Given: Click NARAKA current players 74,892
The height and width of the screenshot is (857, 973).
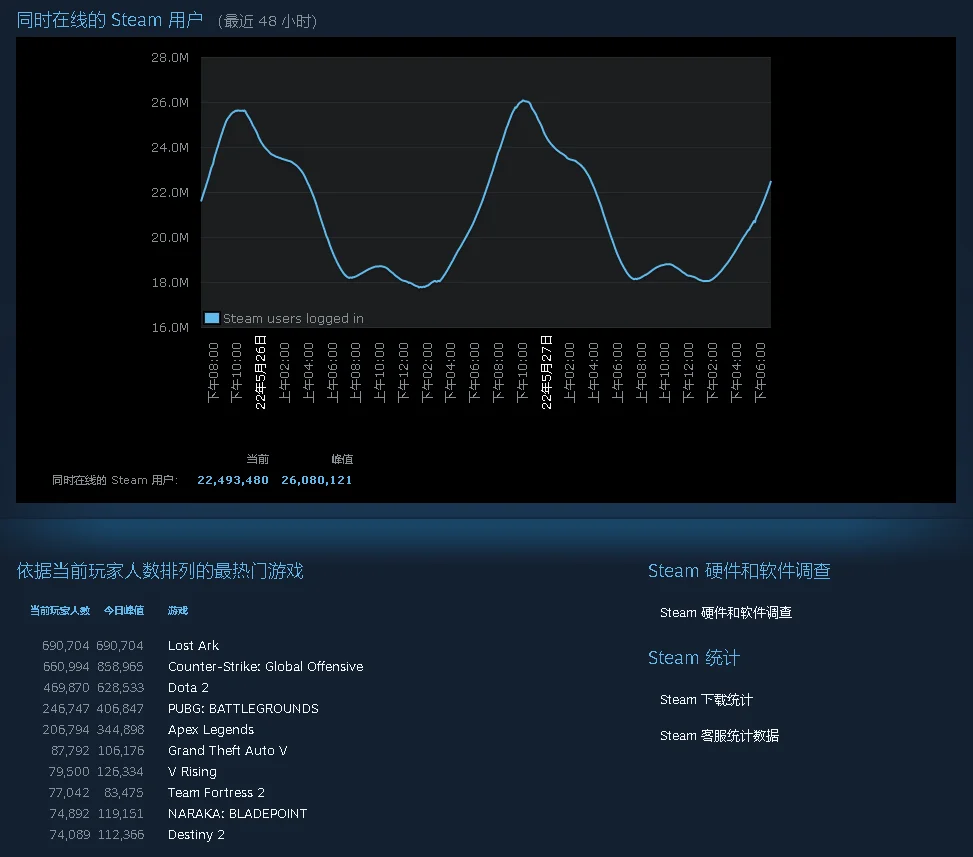Looking at the screenshot, I should (70, 814).
